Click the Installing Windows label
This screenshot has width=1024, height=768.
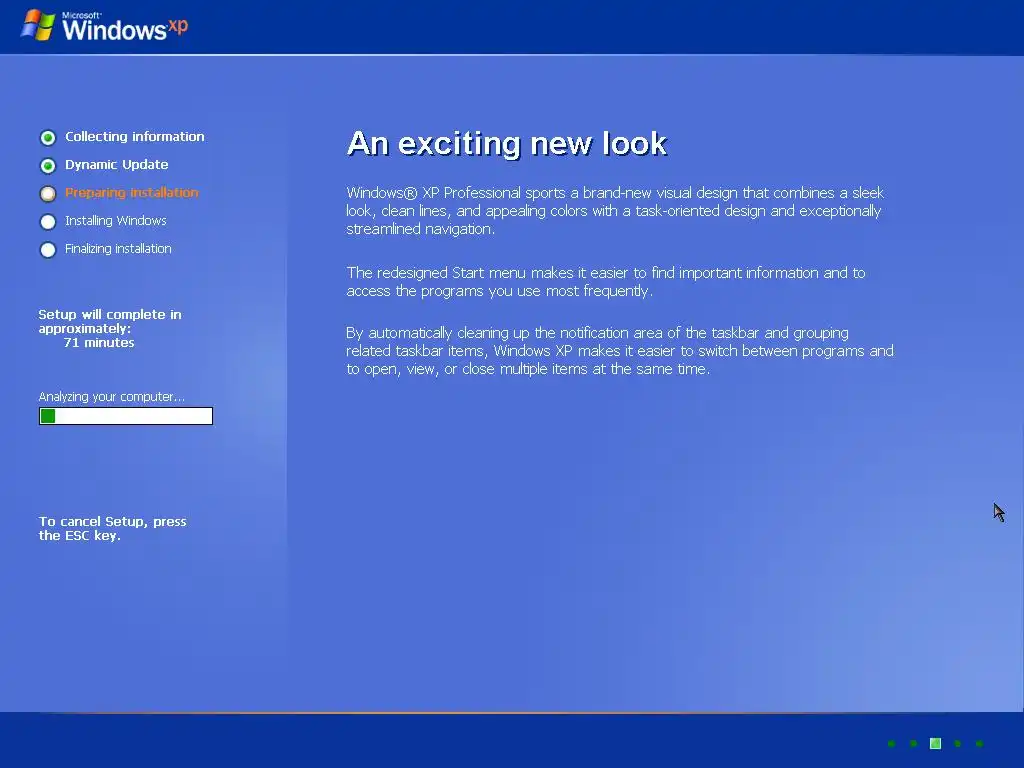click(x=116, y=221)
